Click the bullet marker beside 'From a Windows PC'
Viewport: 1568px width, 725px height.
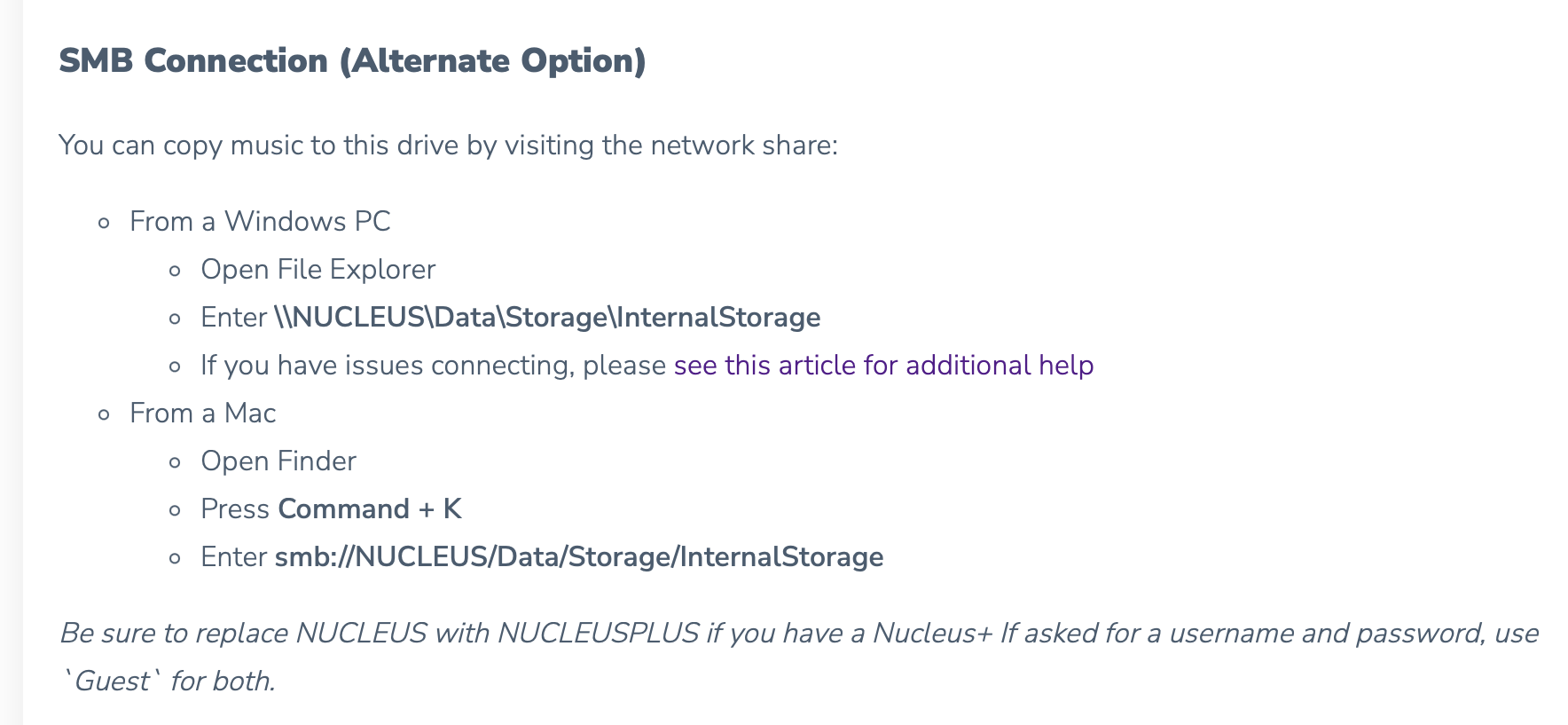(x=105, y=223)
